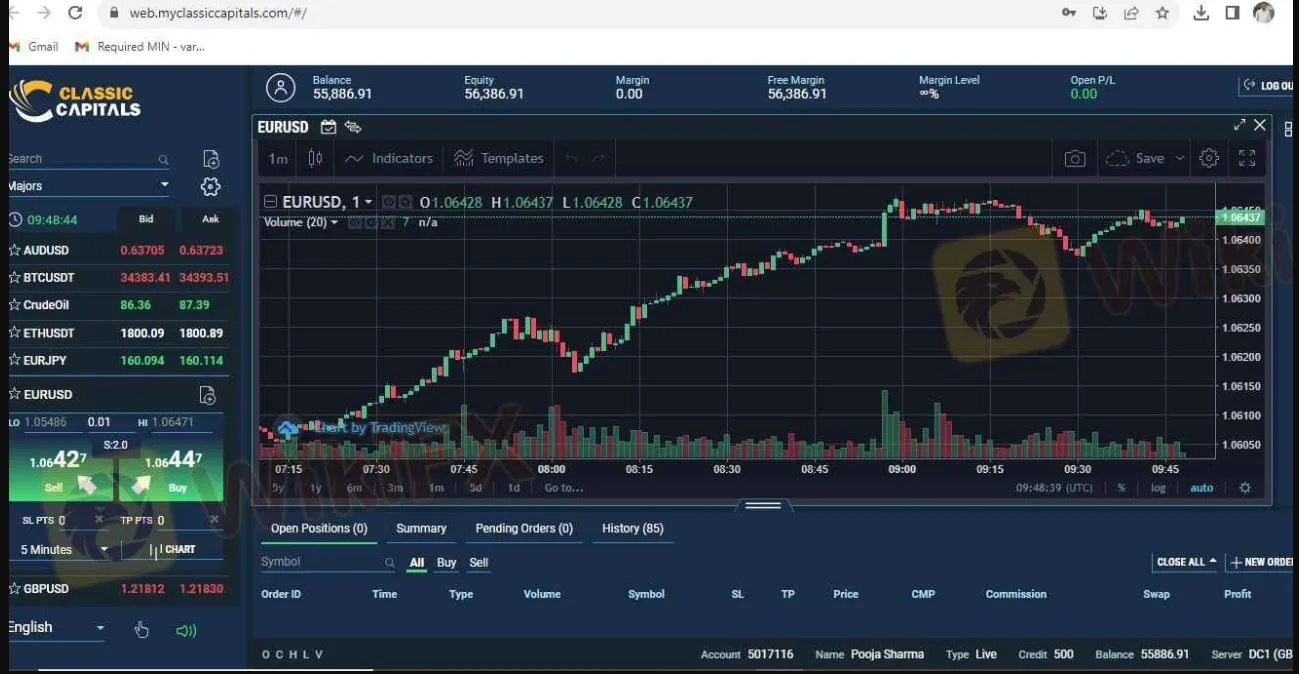The image size is (1299, 674).
Task: Click the chart panel resize handle
Action: pyautogui.click(x=763, y=506)
